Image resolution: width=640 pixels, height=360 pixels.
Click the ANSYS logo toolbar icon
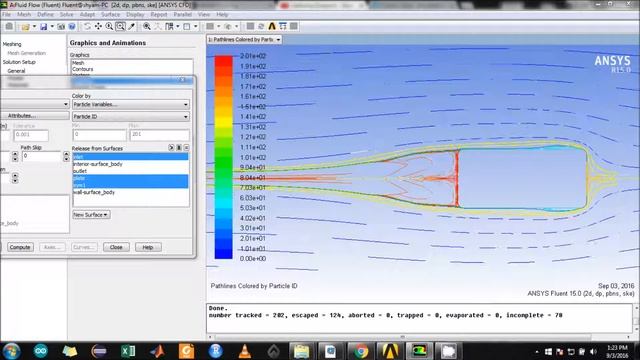272,27
